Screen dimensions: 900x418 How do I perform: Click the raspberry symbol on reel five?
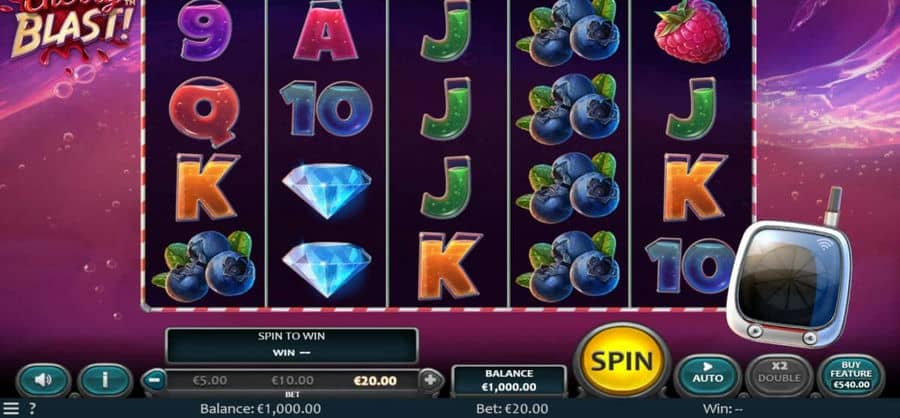(691, 32)
